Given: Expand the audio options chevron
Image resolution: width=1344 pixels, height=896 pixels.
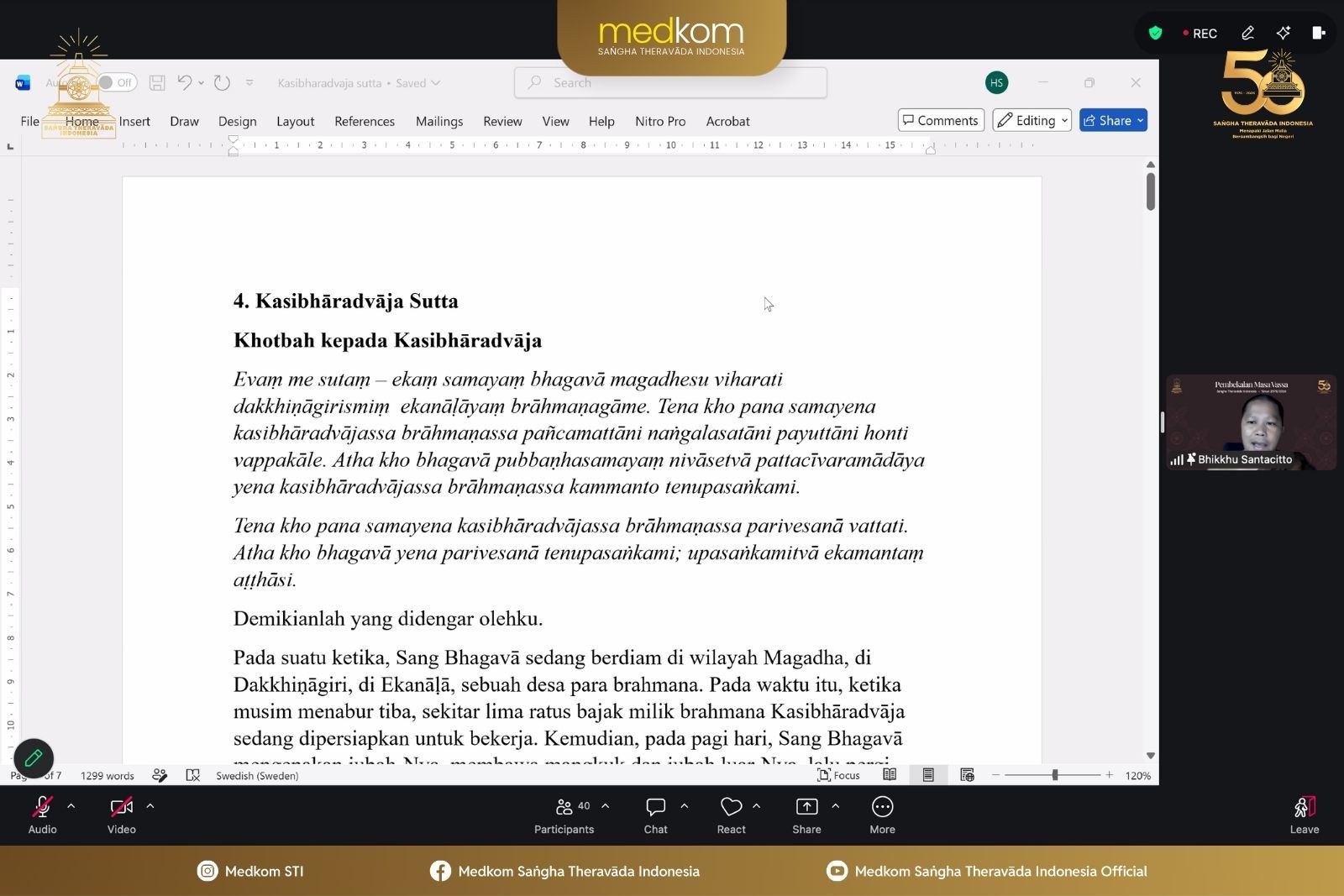Looking at the screenshot, I should click(71, 806).
